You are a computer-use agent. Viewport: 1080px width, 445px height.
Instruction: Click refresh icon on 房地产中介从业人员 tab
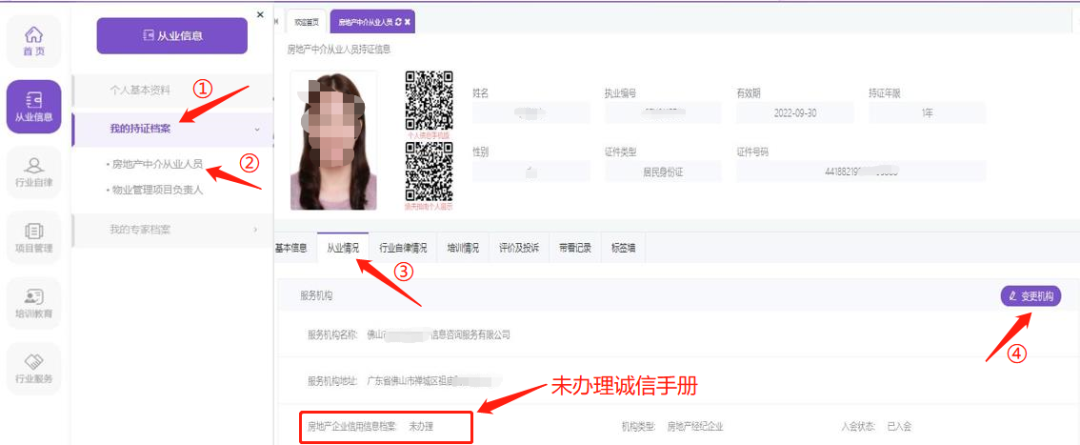[399, 22]
